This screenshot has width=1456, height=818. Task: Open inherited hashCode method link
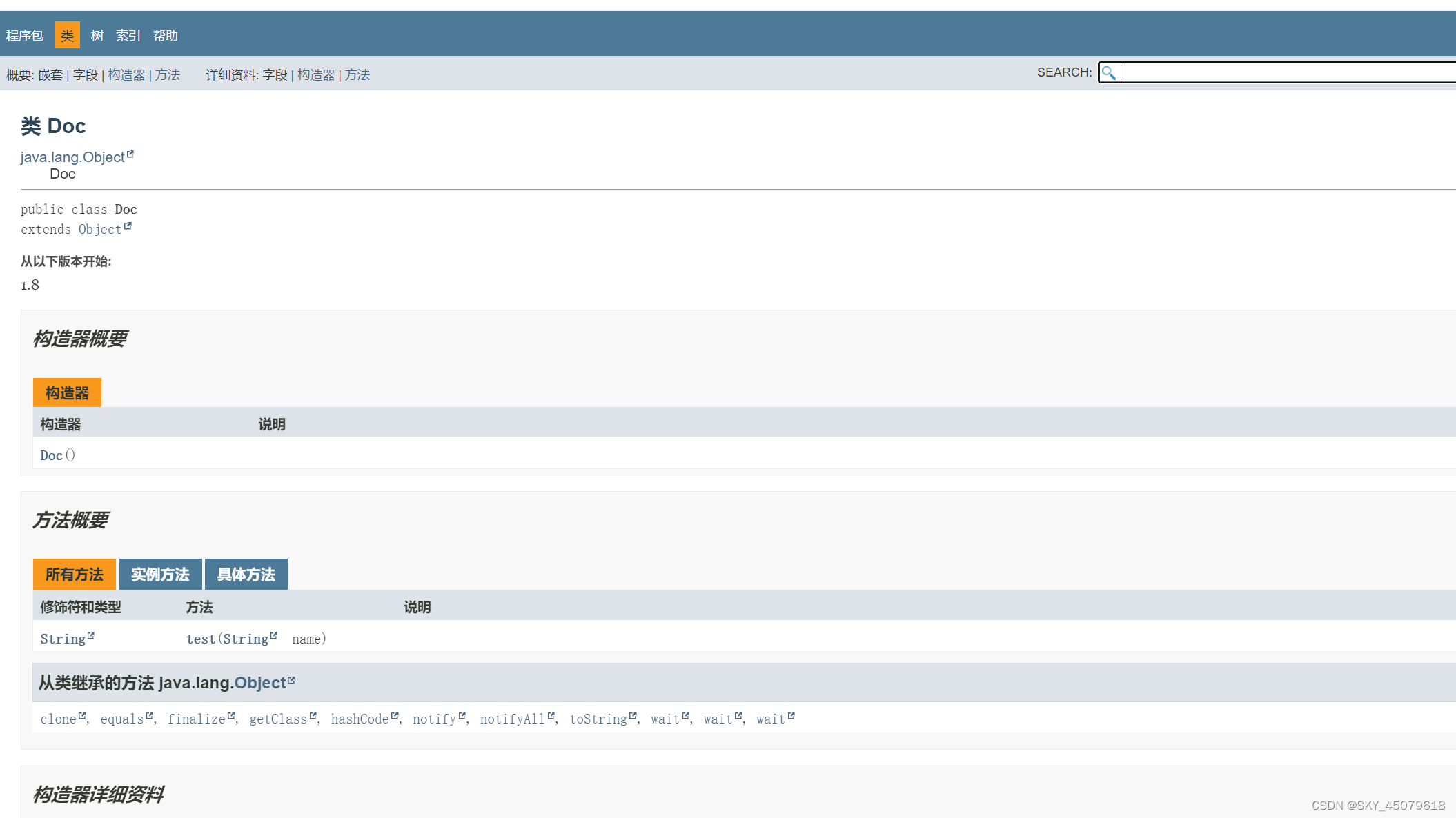point(360,719)
